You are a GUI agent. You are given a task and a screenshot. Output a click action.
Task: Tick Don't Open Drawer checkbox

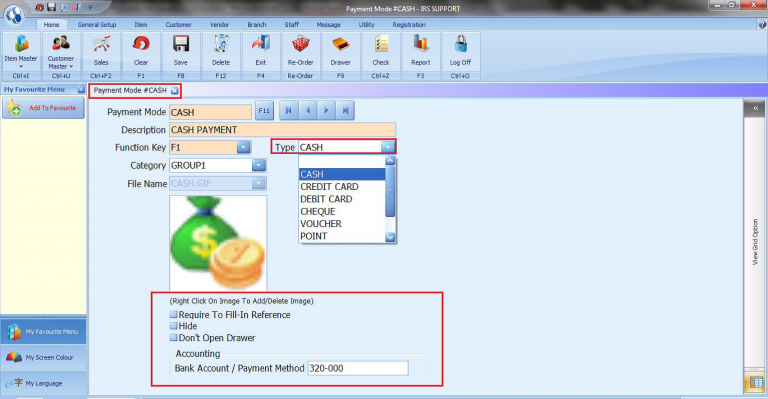coord(173,337)
